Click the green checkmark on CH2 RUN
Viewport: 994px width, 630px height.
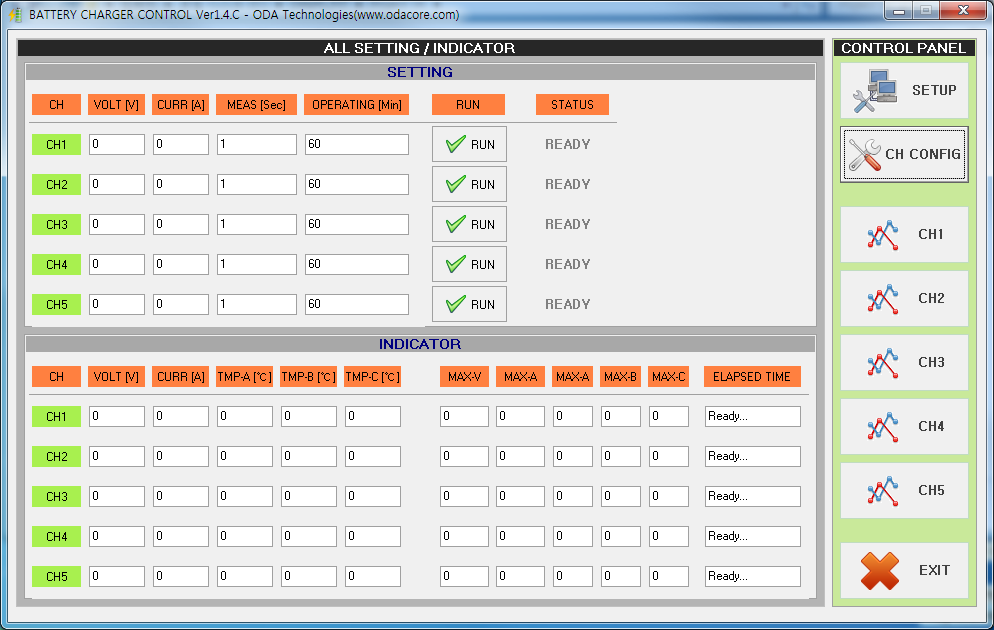(456, 184)
